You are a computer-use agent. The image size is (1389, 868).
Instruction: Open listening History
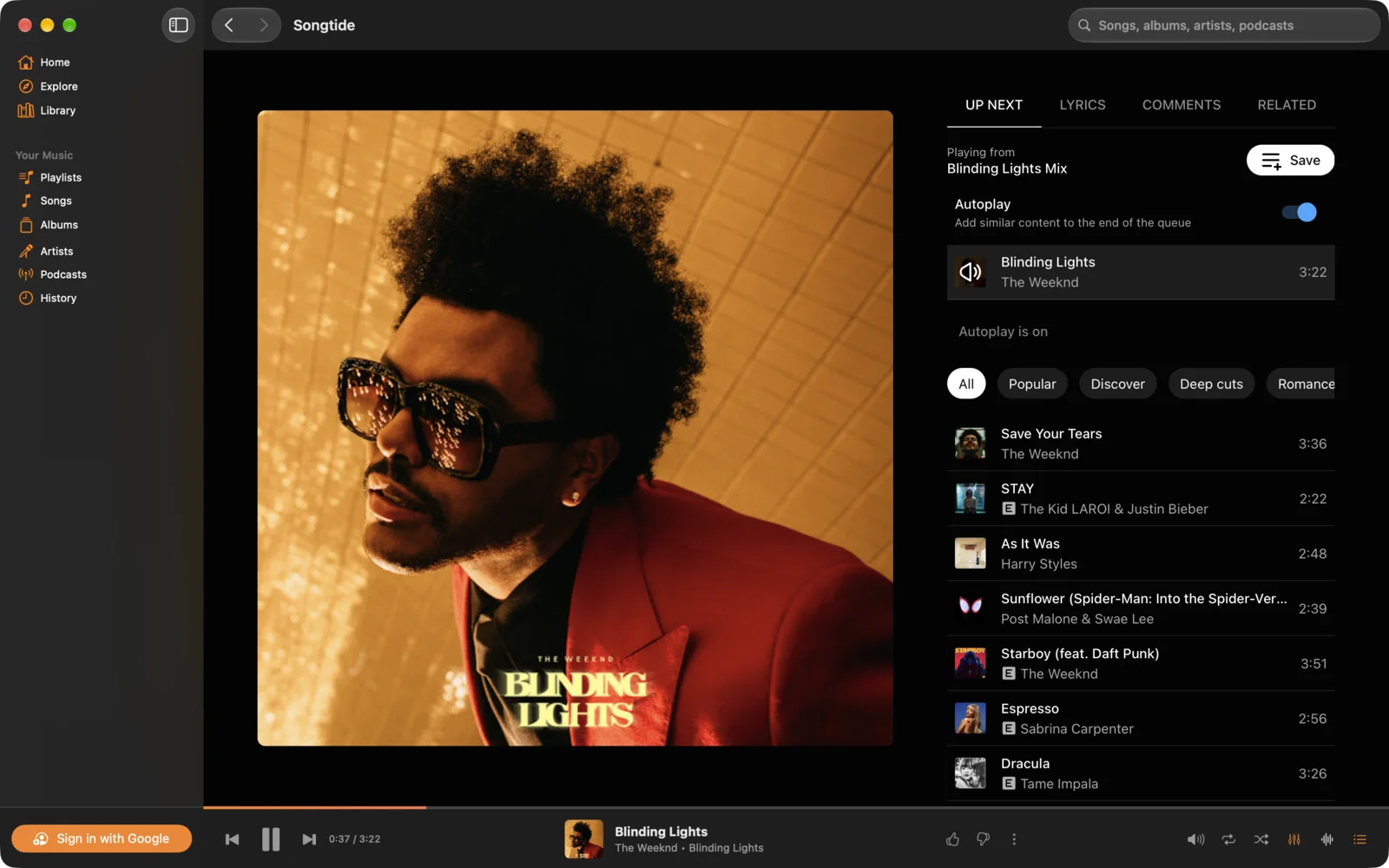(x=57, y=298)
